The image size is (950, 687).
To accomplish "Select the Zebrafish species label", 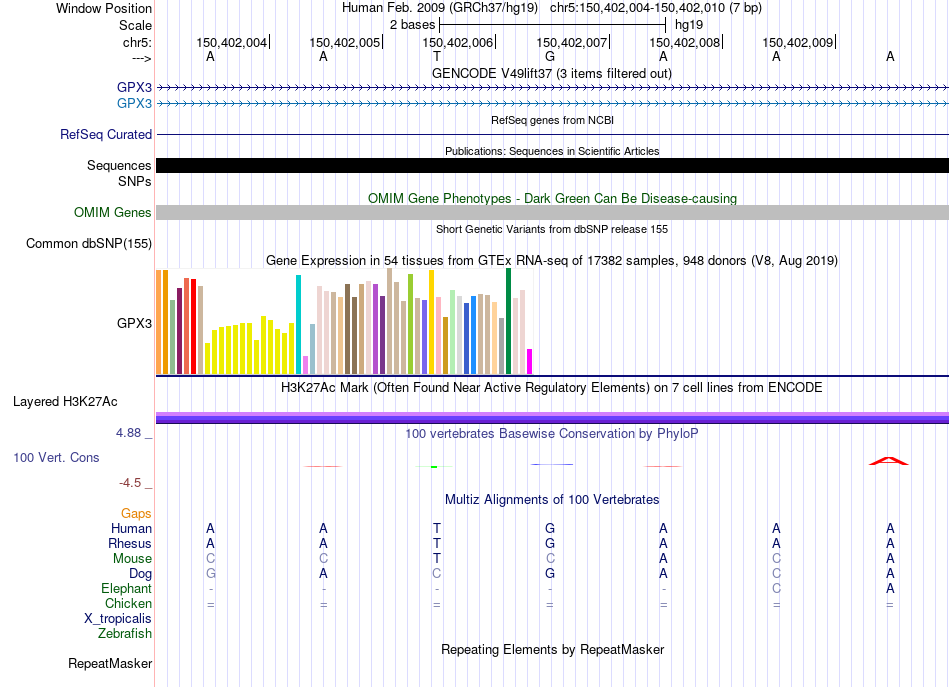I will (125, 634).
